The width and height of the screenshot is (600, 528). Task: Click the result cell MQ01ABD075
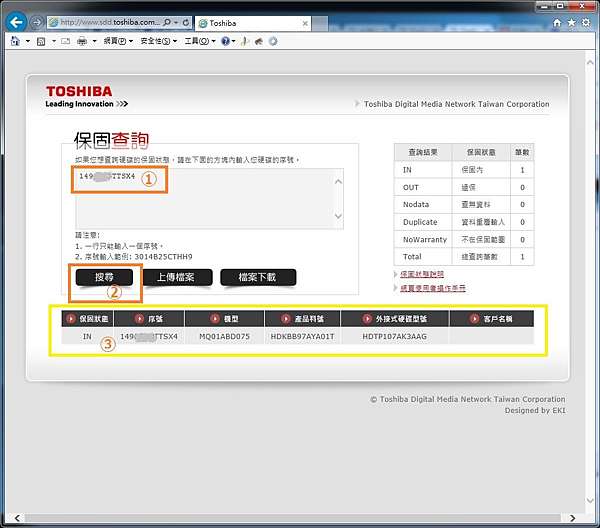click(x=225, y=336)
